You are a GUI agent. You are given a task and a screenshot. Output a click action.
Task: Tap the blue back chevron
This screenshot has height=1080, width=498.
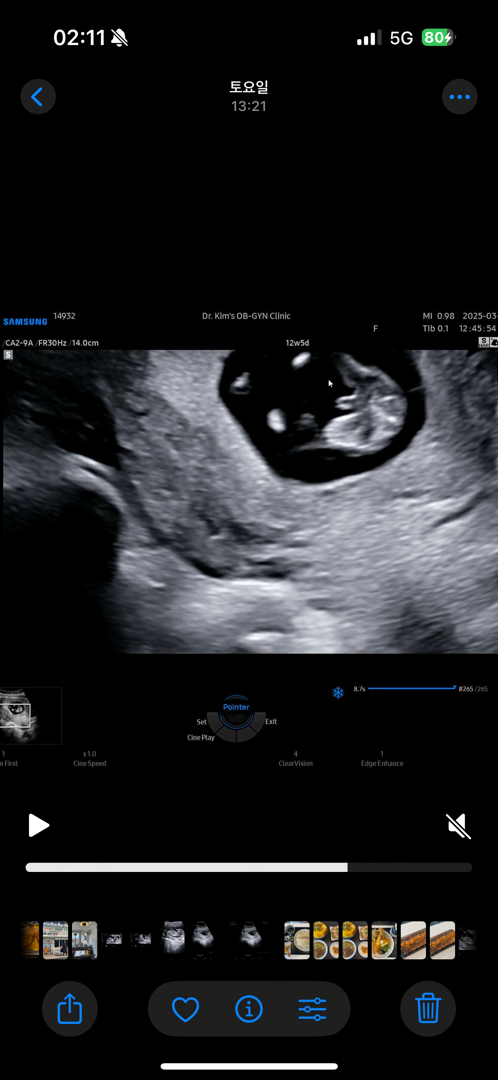[38, 96]
